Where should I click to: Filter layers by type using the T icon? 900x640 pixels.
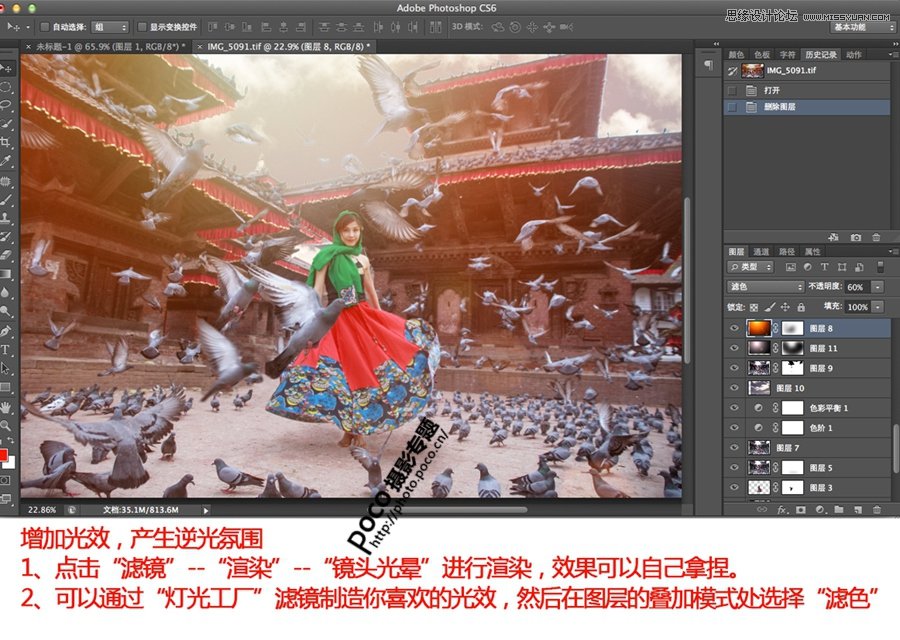point(825,267)
